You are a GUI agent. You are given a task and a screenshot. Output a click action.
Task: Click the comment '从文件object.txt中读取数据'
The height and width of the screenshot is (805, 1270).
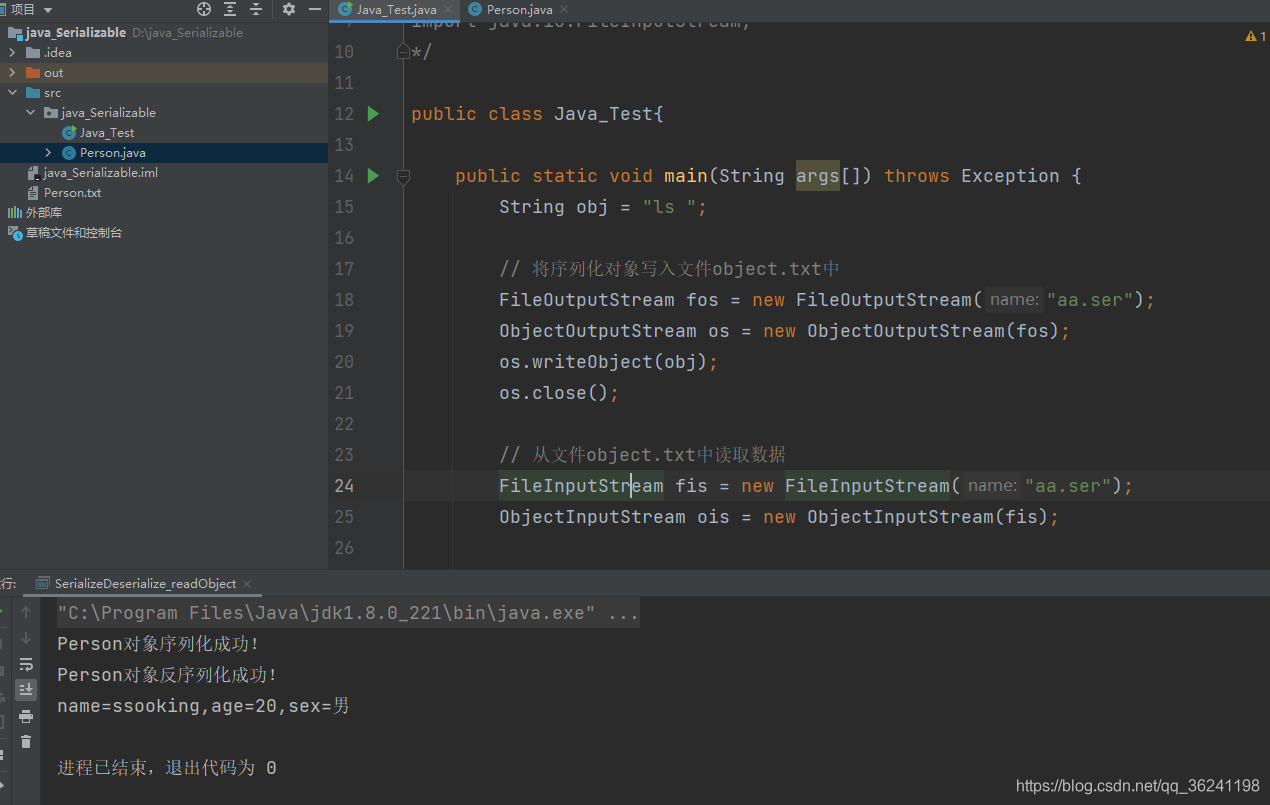(x=659, y=455)
